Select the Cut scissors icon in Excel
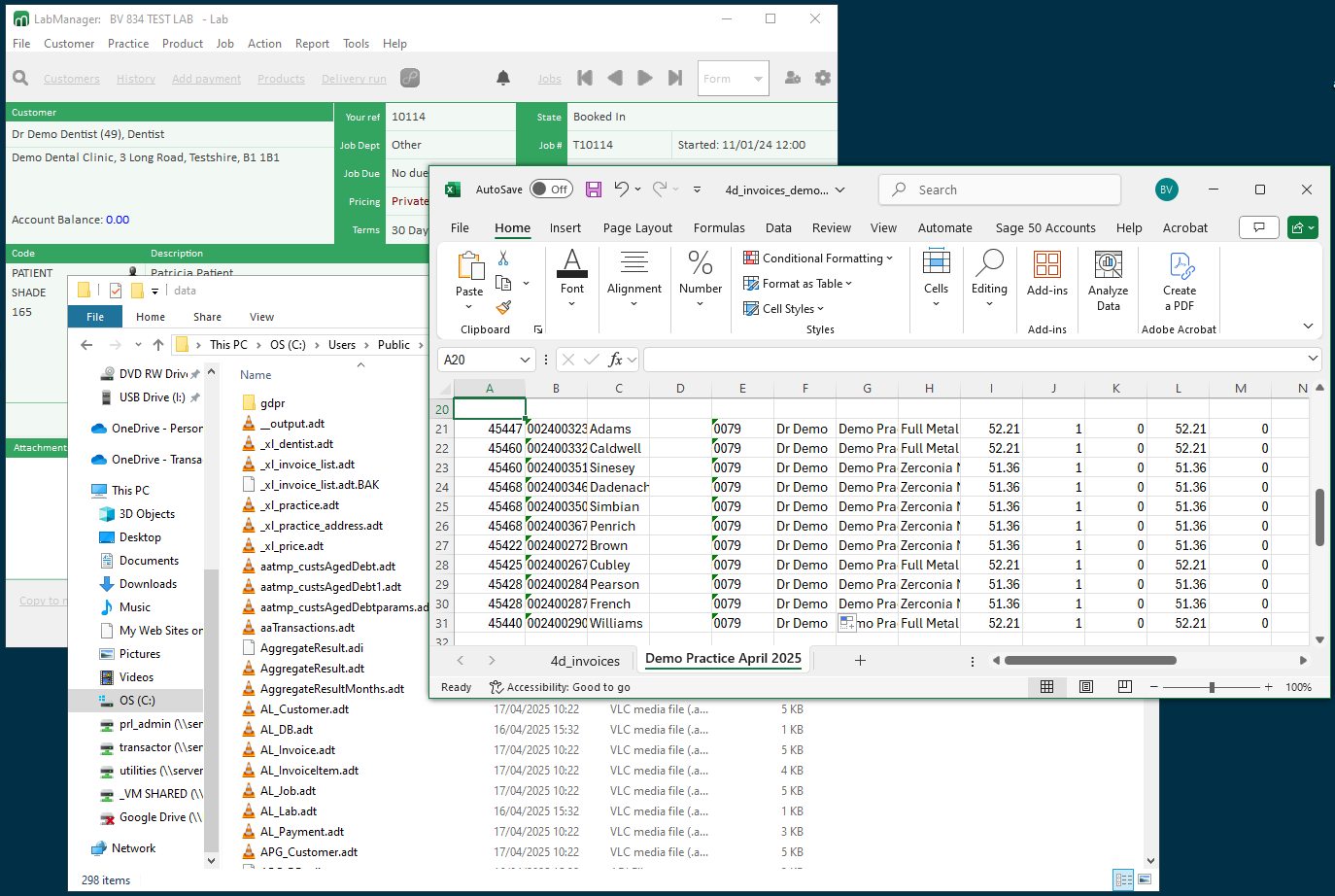Viewport: 1335px width, 896px height. point(503,258)
